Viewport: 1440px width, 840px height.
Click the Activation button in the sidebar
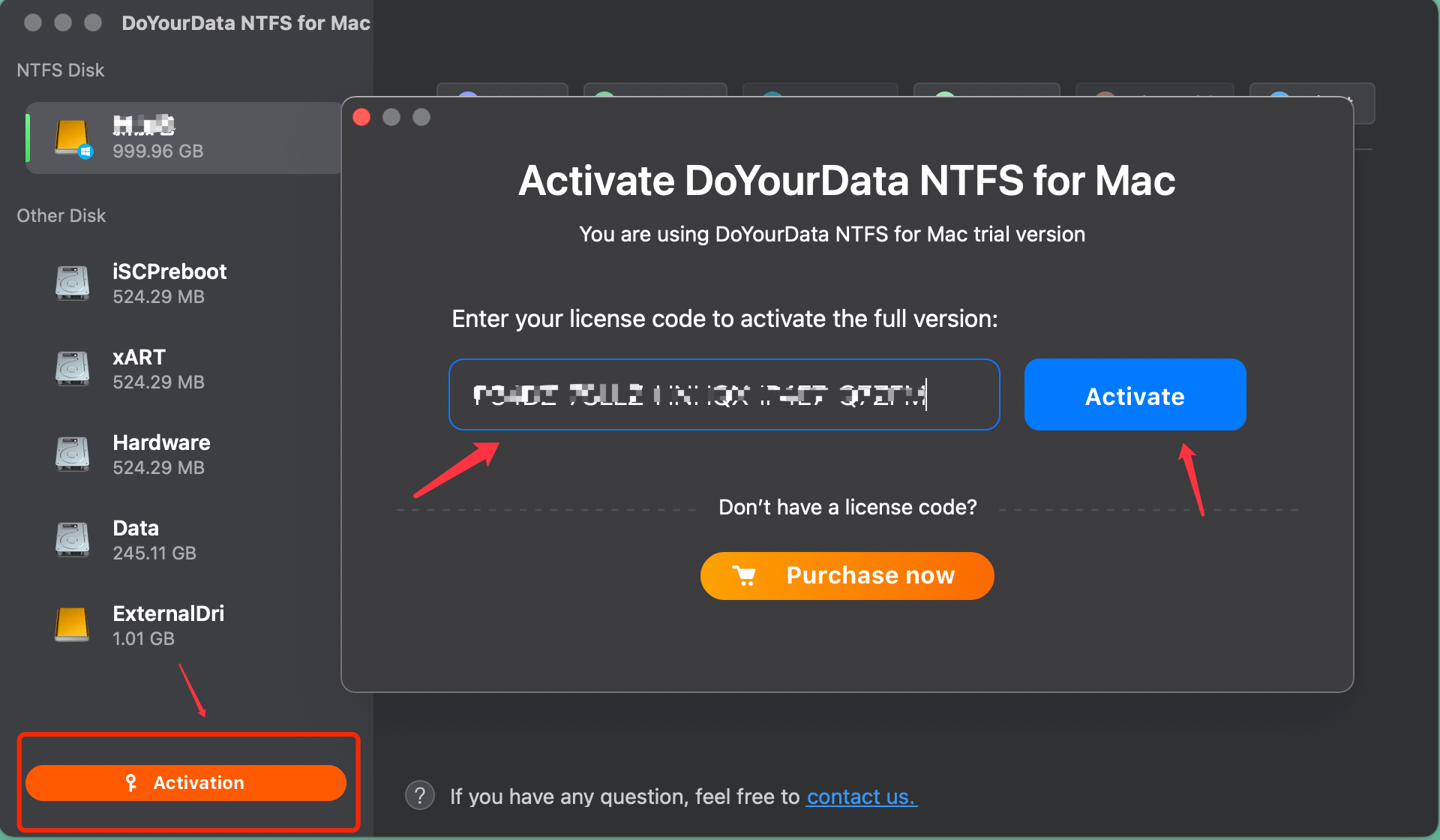click(x=187, y=782)
